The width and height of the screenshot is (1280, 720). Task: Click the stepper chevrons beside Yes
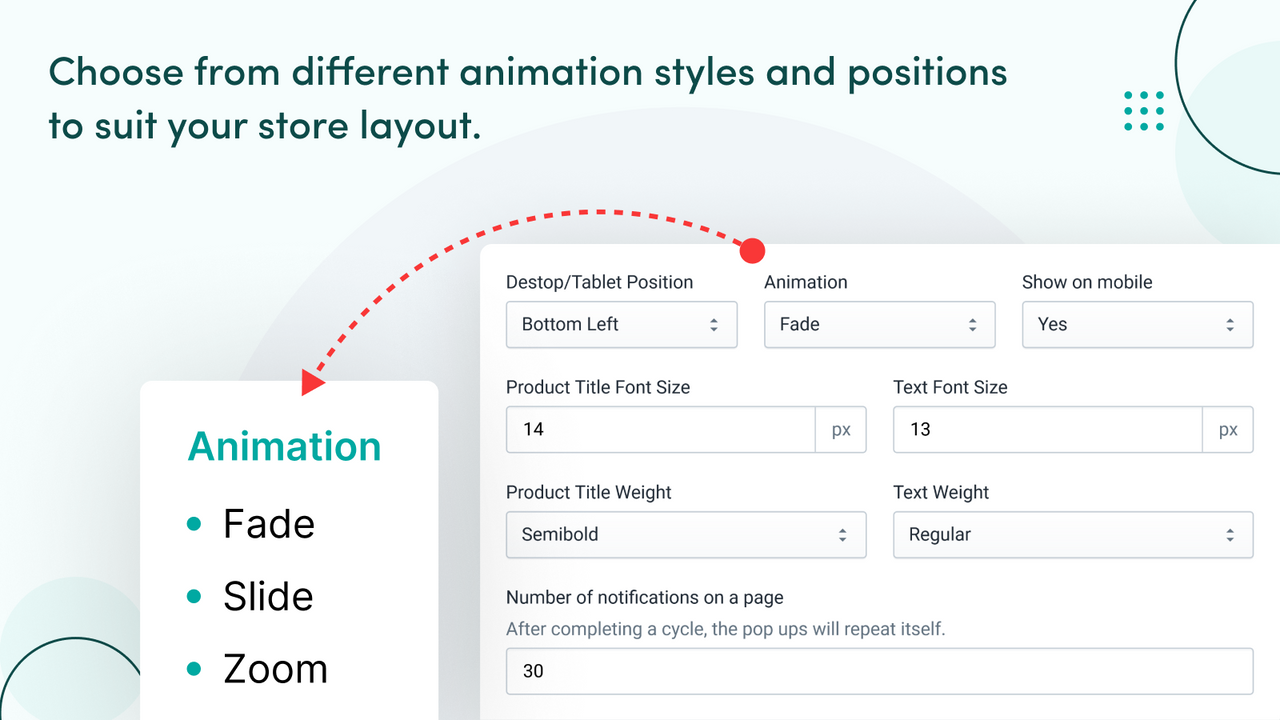pos(1228,324)
